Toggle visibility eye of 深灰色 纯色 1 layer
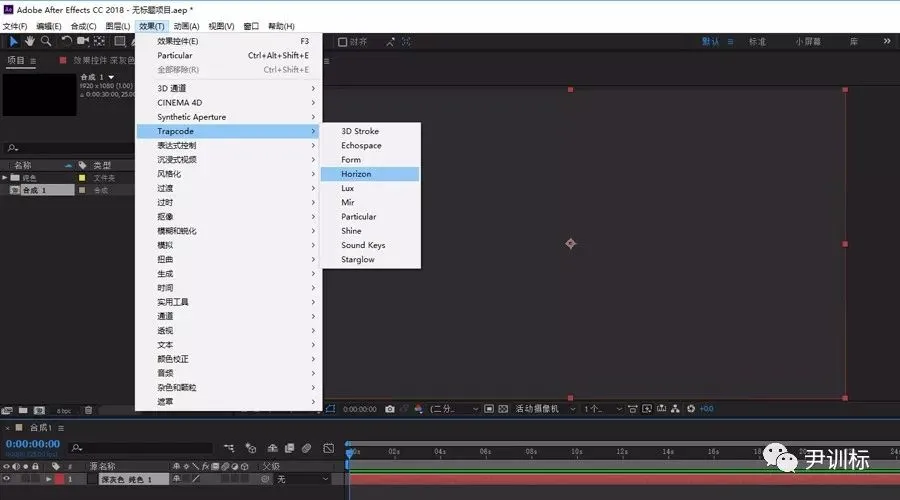 [x=6, y=479]
